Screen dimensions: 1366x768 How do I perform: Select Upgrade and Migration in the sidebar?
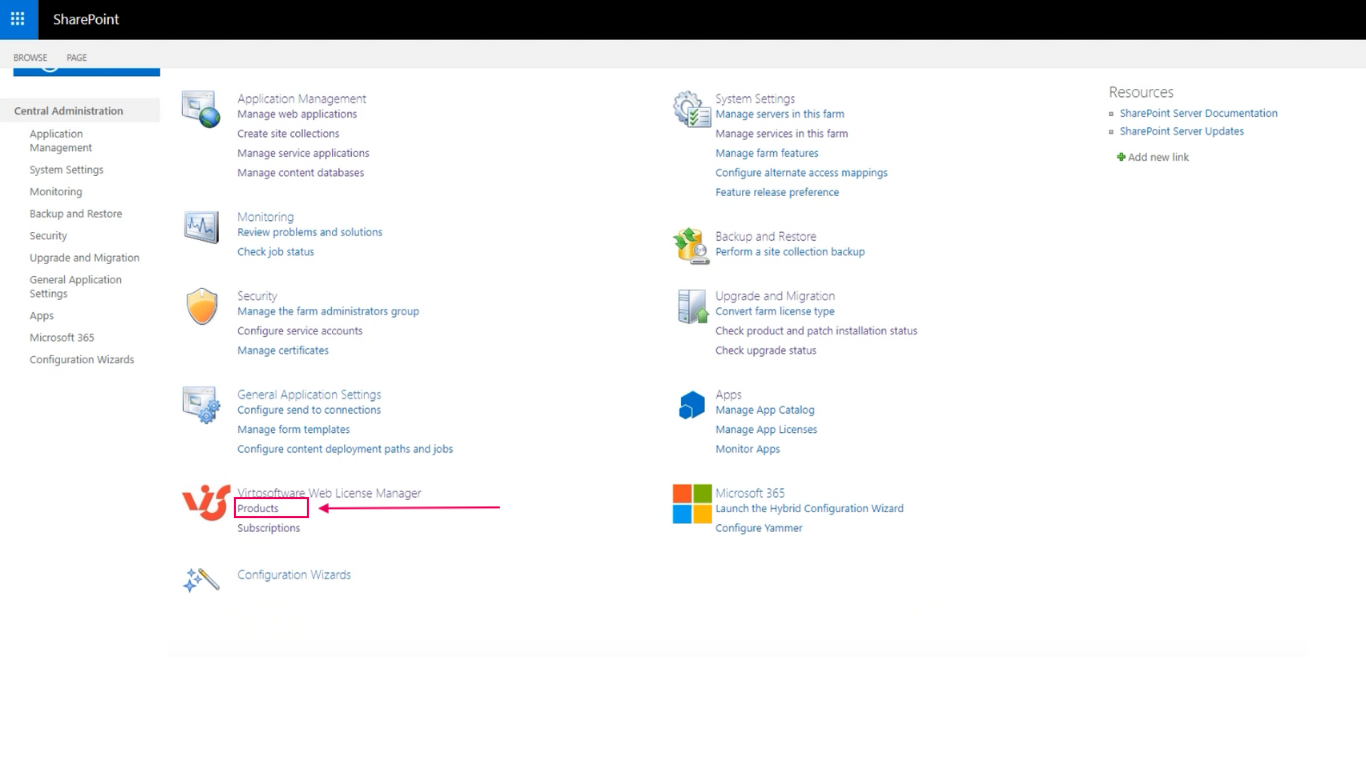[84, 257]
